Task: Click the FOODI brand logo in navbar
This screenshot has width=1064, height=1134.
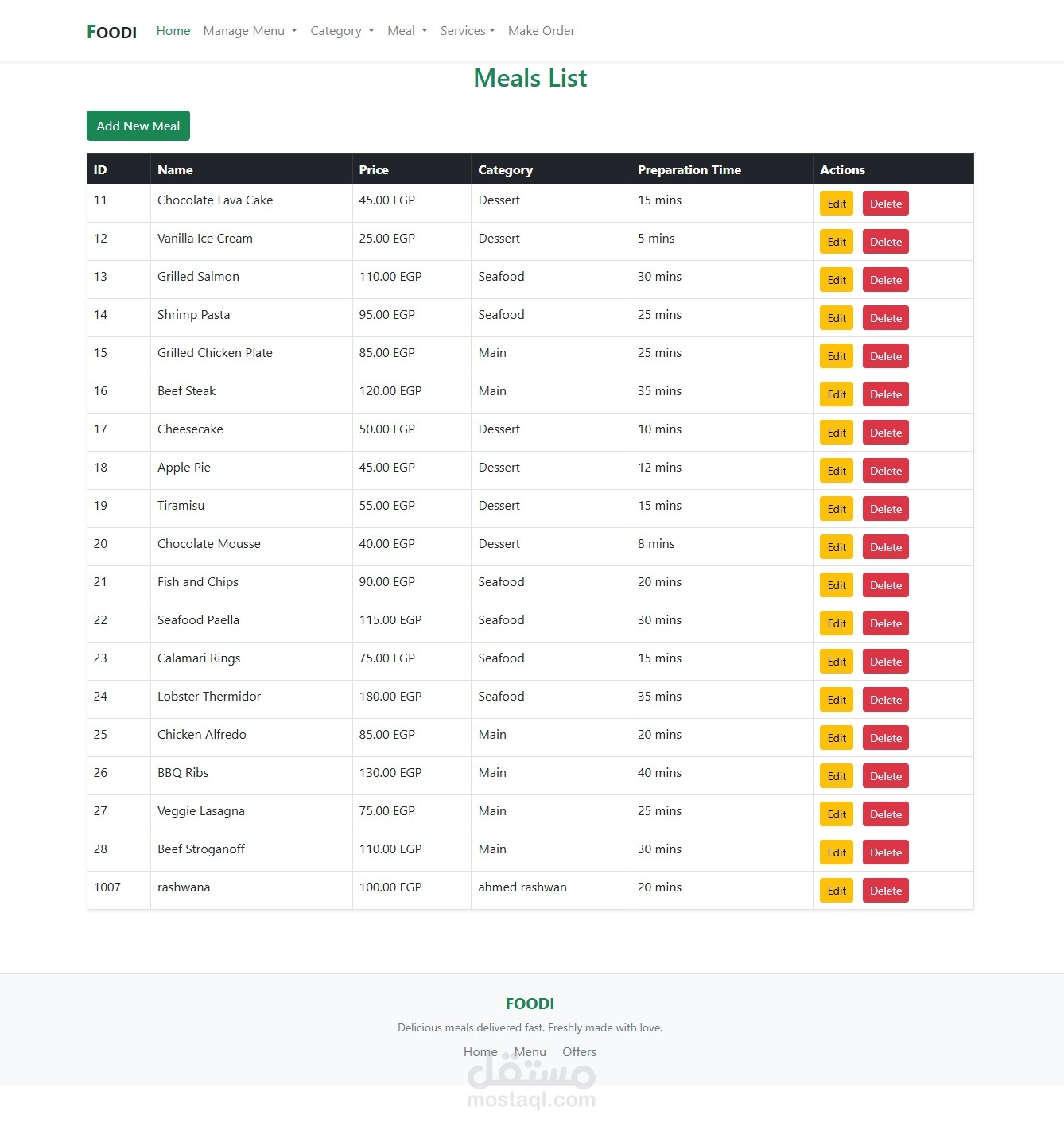Action: (111, 32)
